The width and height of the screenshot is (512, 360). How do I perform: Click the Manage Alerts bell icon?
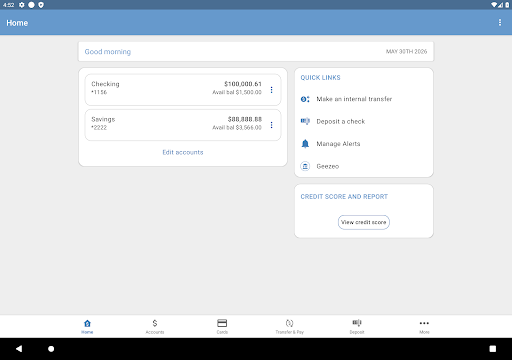click(x=305, y=144)
